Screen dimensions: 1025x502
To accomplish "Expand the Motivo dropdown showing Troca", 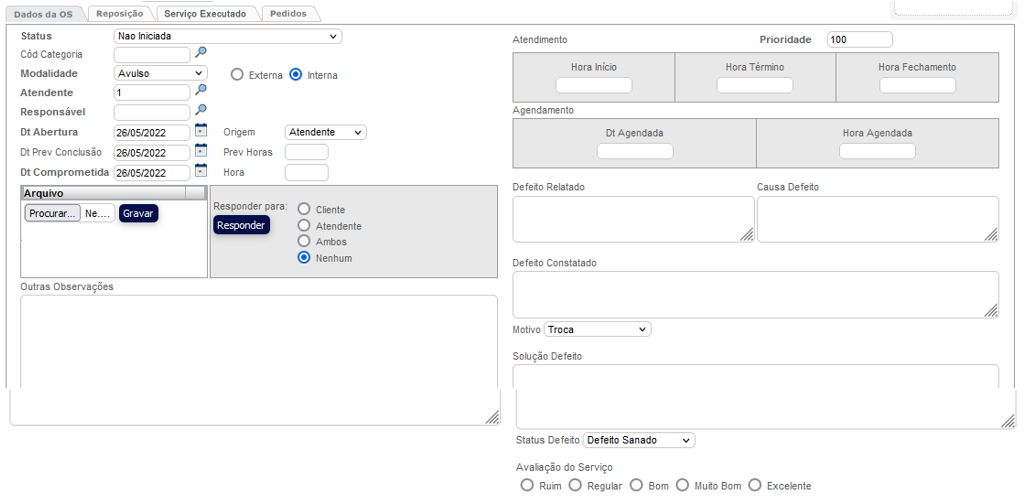I will pyautogui.click(x=598, y=329).
